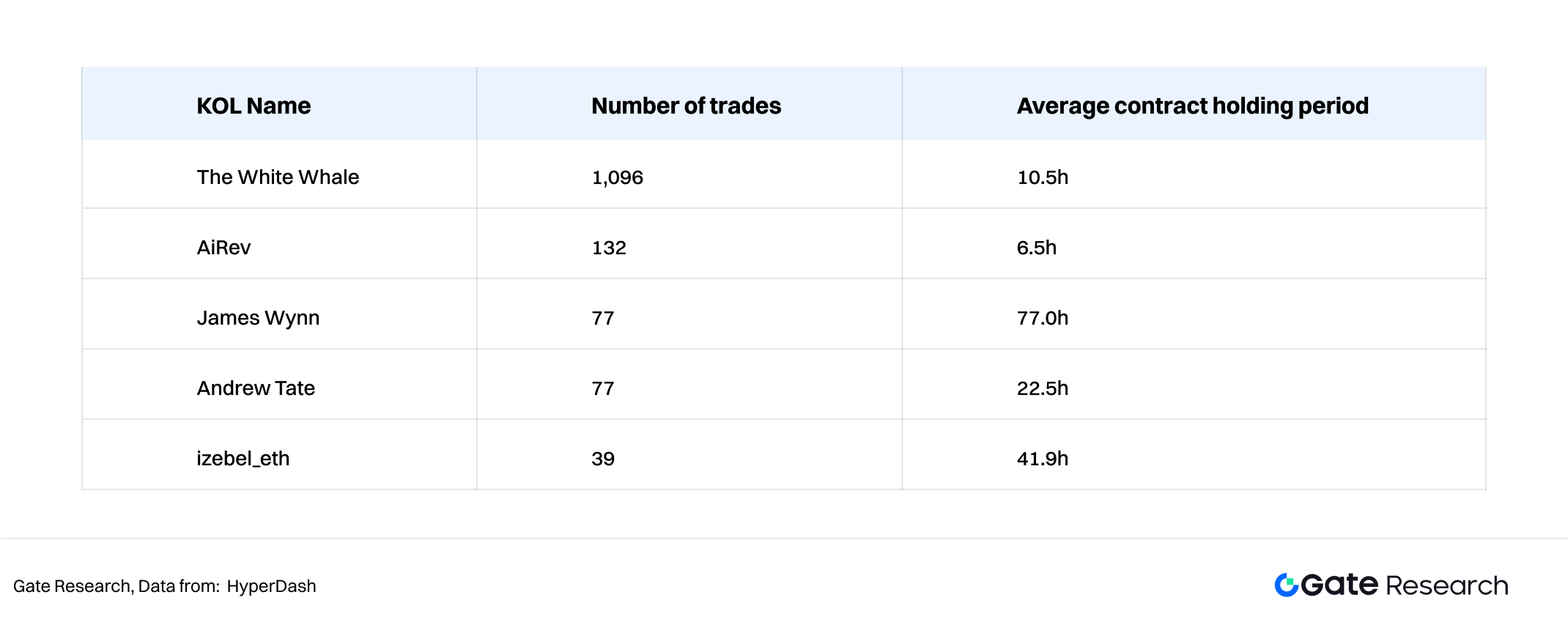Click the HyperDash data source text
The image size is (1568, 633).
click(x=271, y=586)
